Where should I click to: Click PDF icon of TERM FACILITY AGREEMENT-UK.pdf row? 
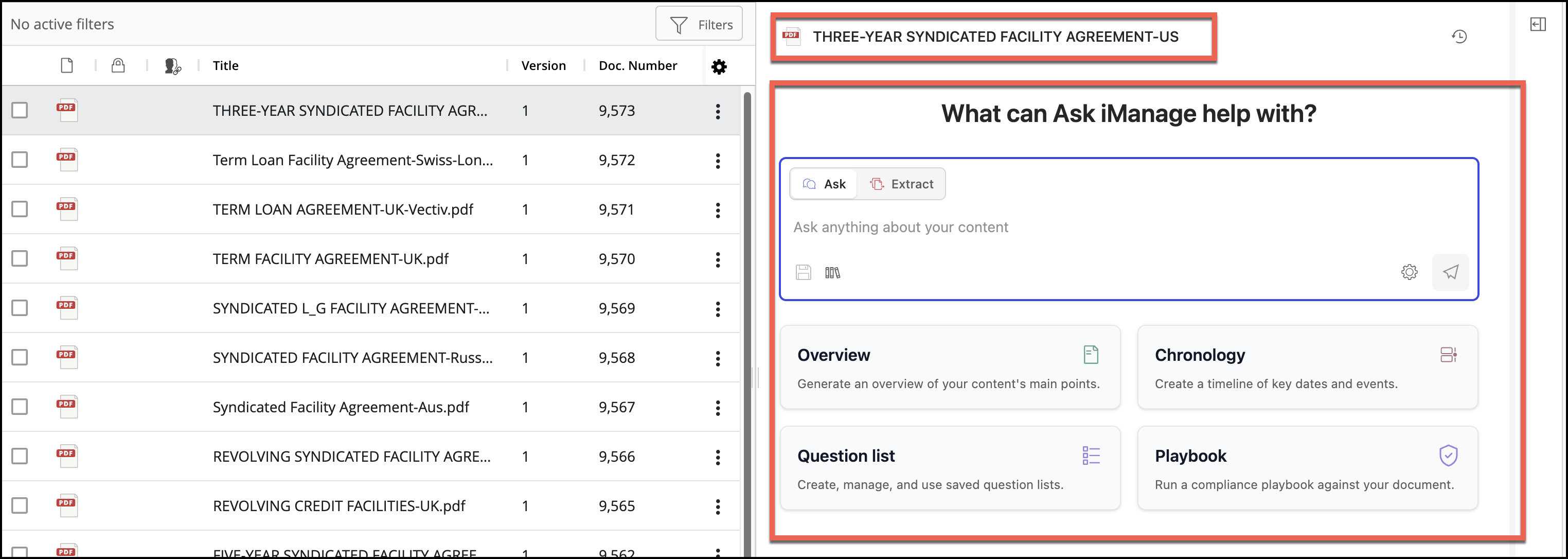(x=67, y=257)
